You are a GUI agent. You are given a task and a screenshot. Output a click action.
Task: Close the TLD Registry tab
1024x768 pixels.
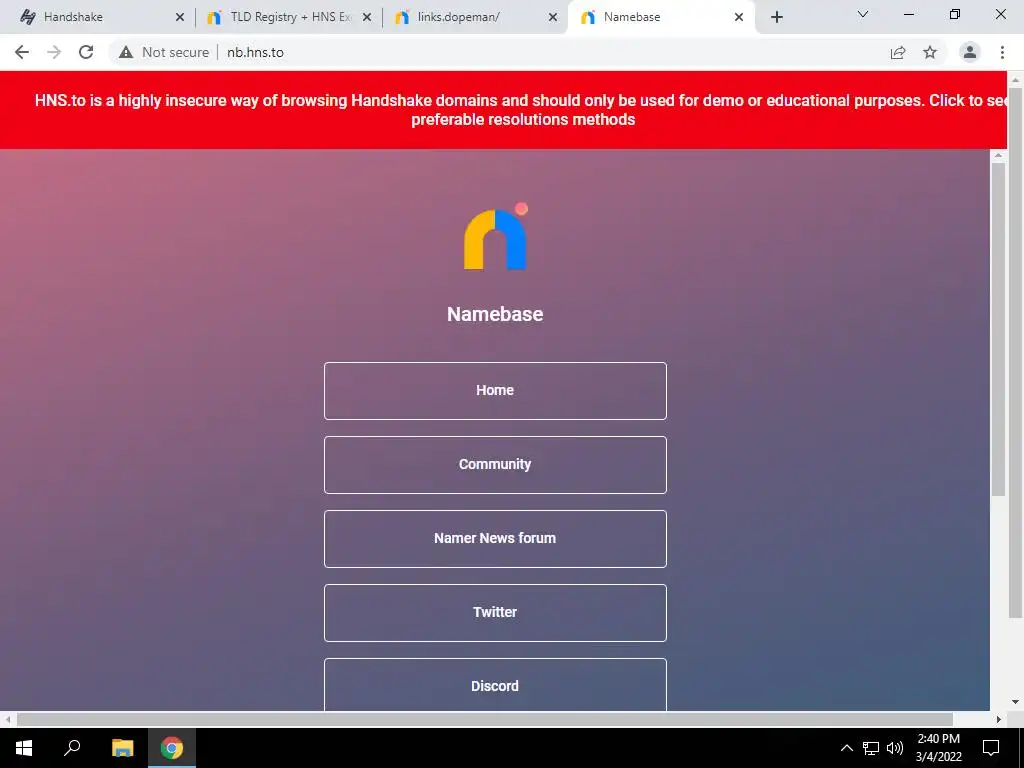tap(367, 17)
